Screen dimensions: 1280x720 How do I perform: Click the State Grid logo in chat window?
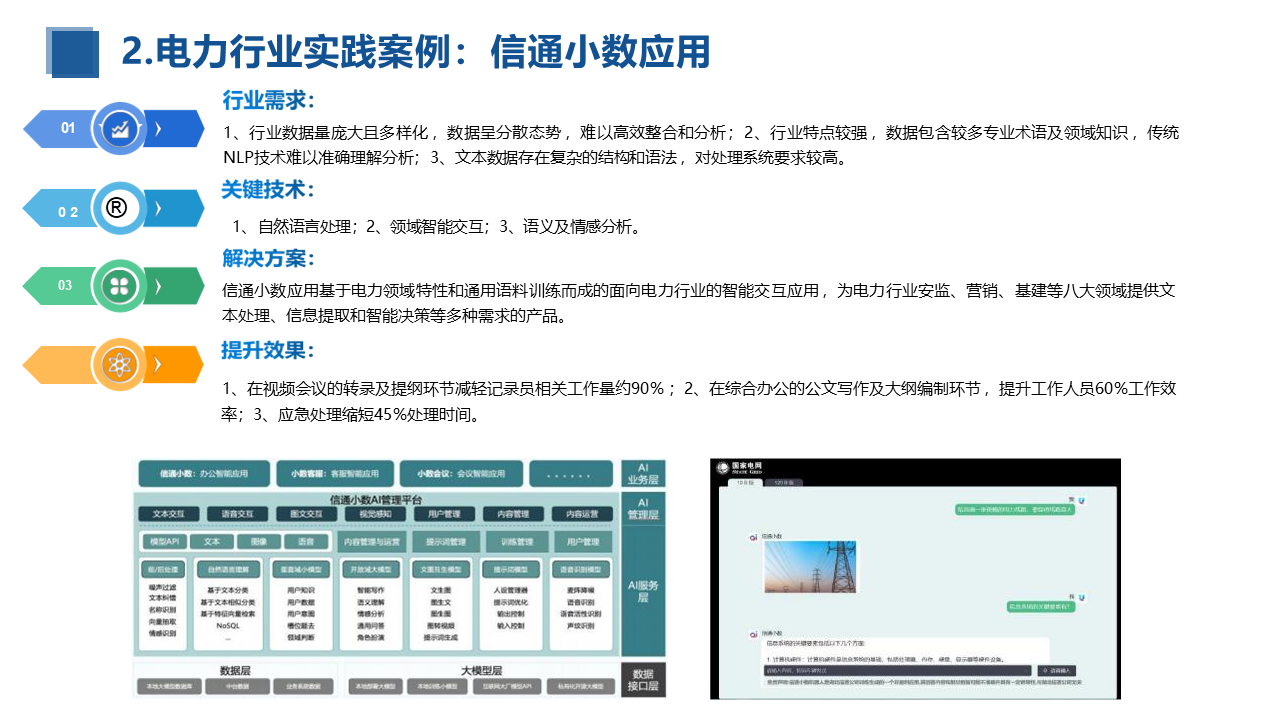pyautogui.click(x=738, y=467)
